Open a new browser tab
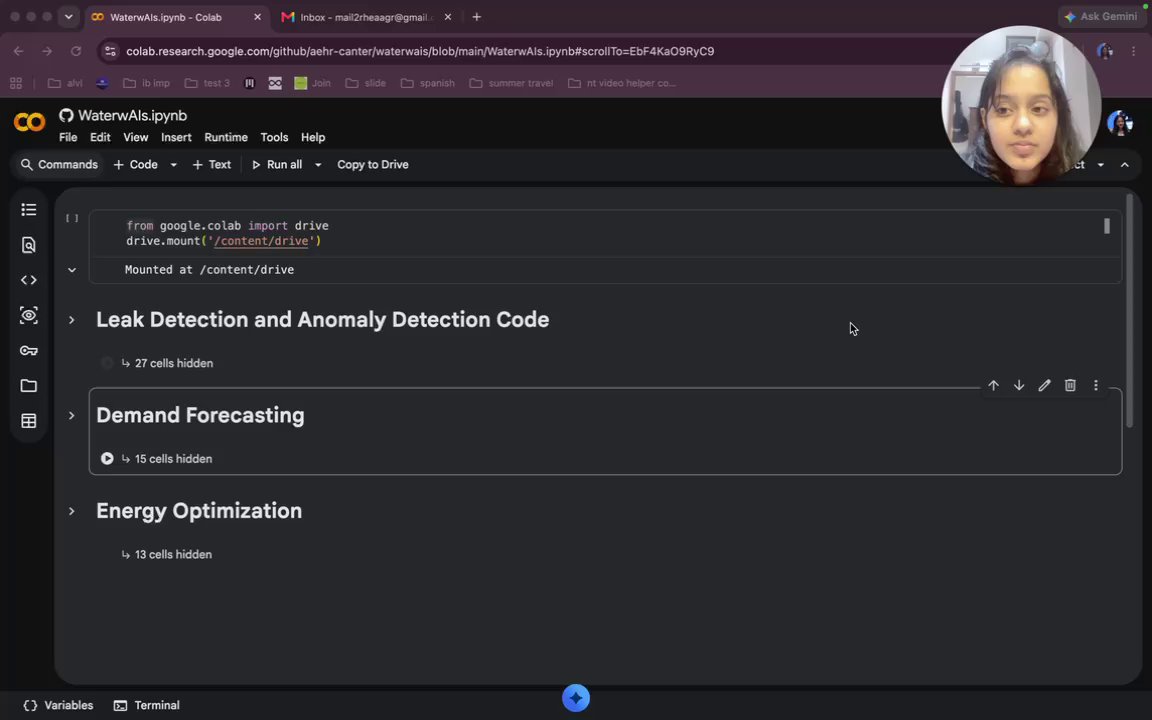The height and width of the screenshot is (720, 1152). [477, 17]
